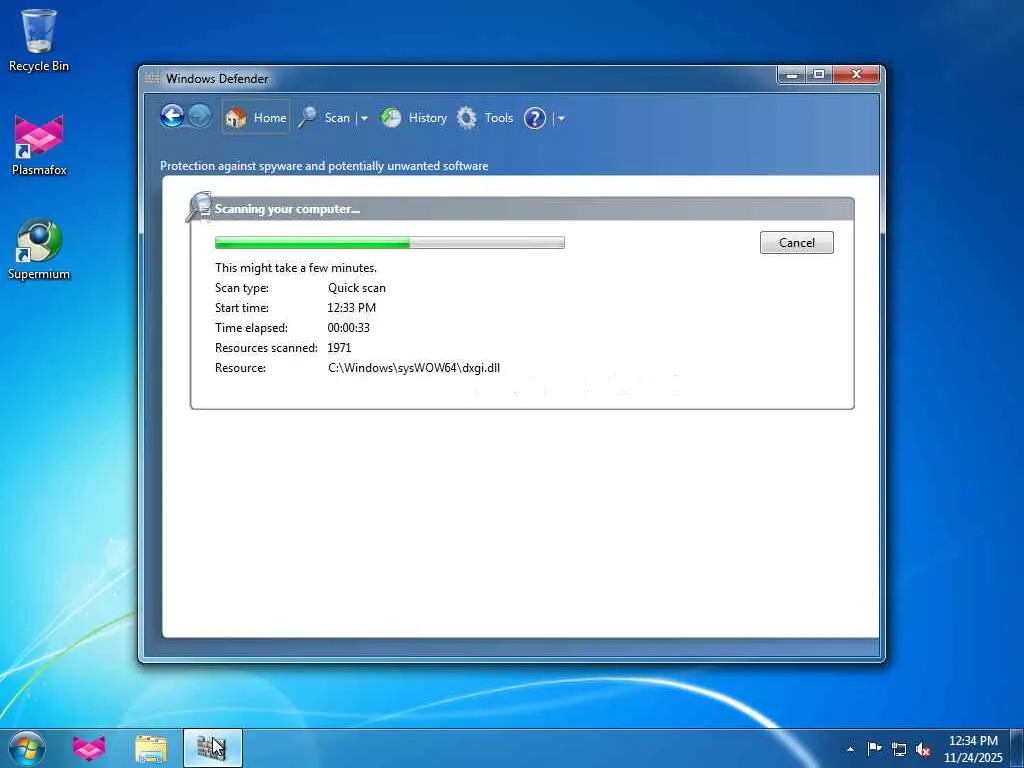
Task: Close the Windows Defender window
Action: tap(856, 74)
